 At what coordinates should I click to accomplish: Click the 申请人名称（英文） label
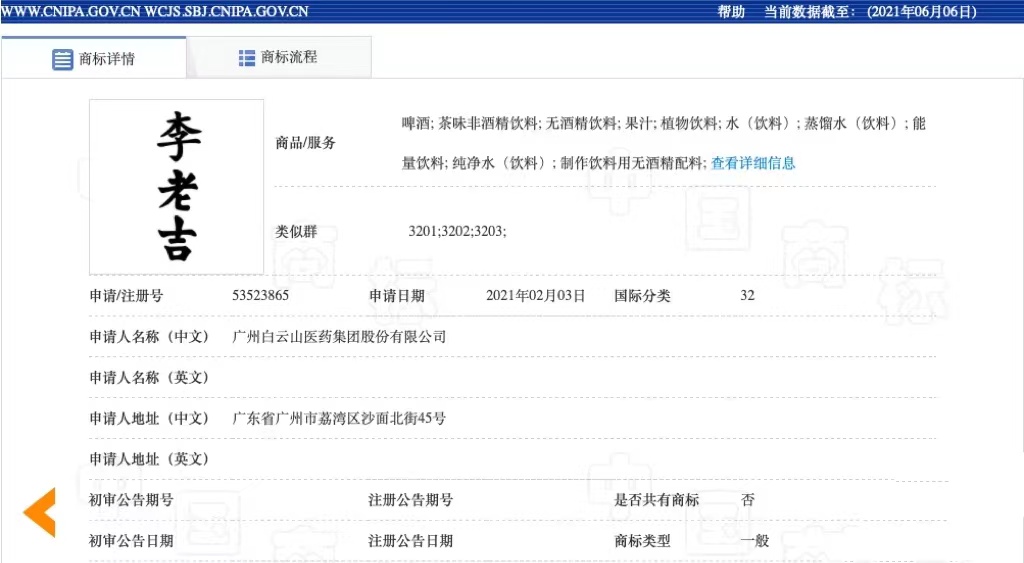(149, 378)
